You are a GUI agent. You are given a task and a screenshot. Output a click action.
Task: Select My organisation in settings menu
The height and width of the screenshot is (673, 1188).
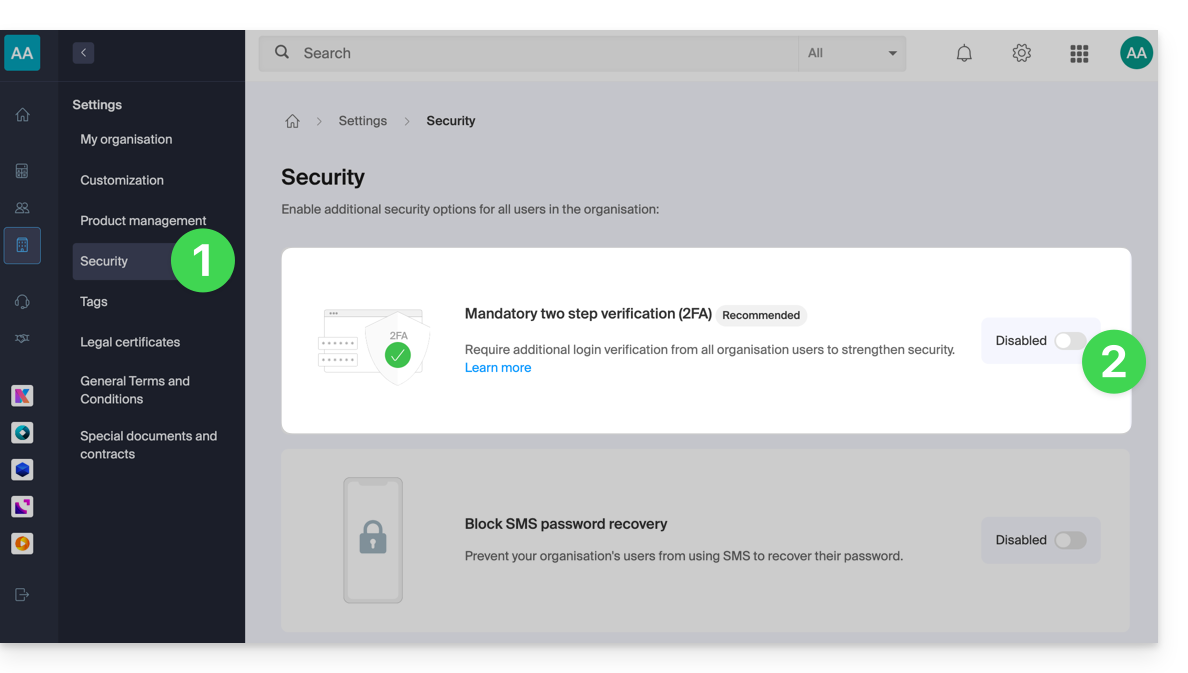(x=126, y=140)
